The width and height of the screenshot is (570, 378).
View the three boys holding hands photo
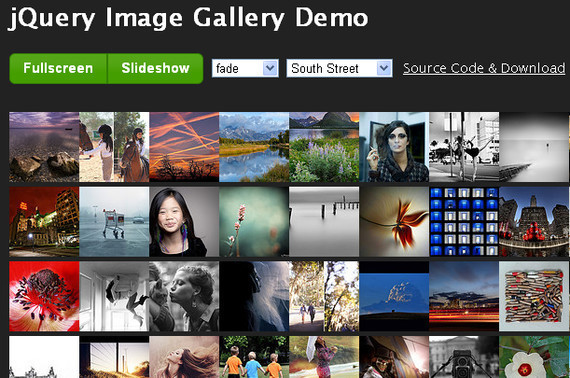(254, 357)
